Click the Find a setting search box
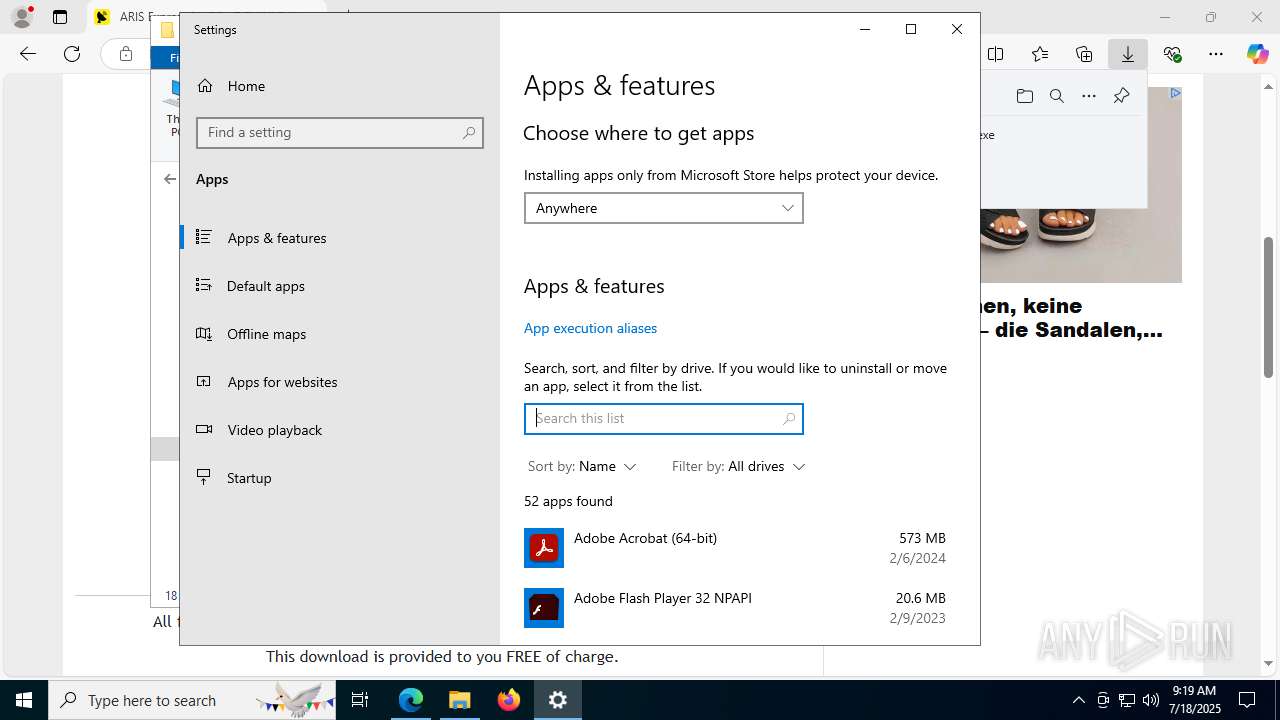The height and width of the screenshot is (720, 1280). [x=340, y=133]
